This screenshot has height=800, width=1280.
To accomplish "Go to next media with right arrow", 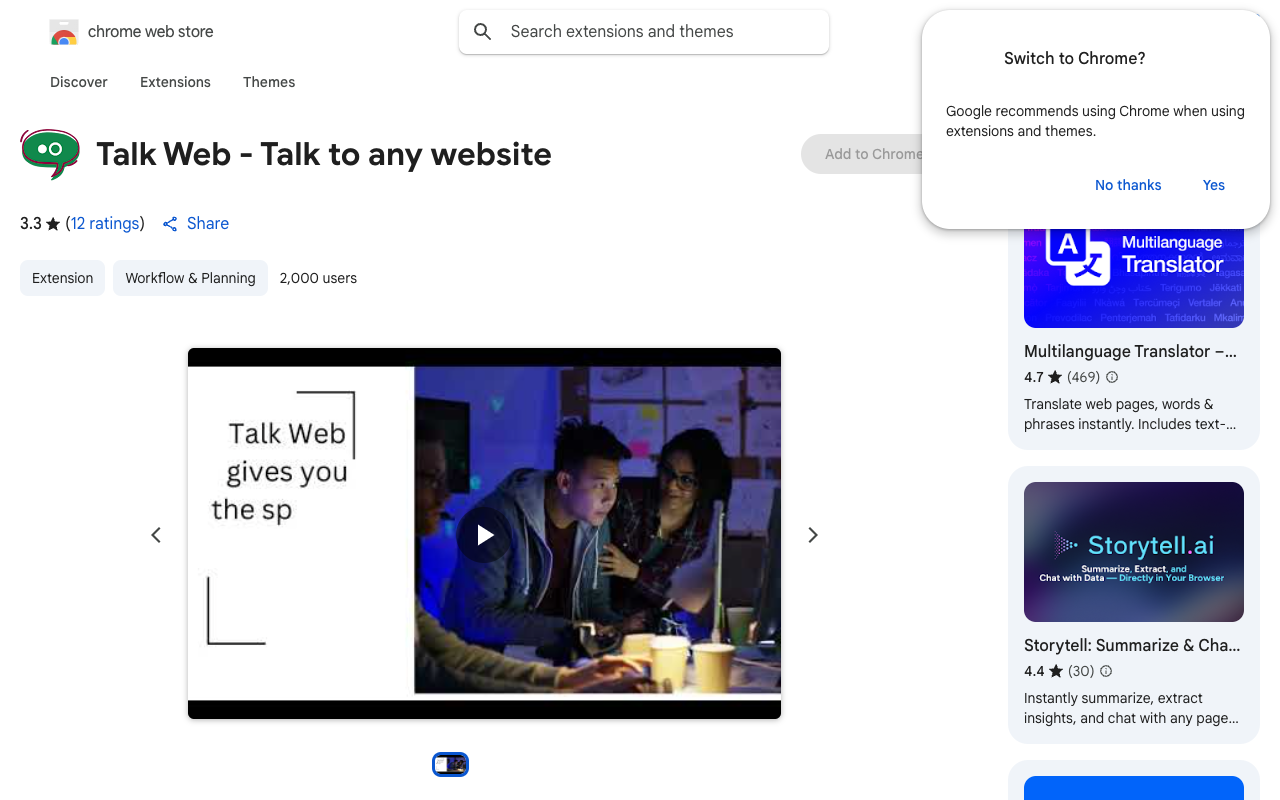I will 813,535.
